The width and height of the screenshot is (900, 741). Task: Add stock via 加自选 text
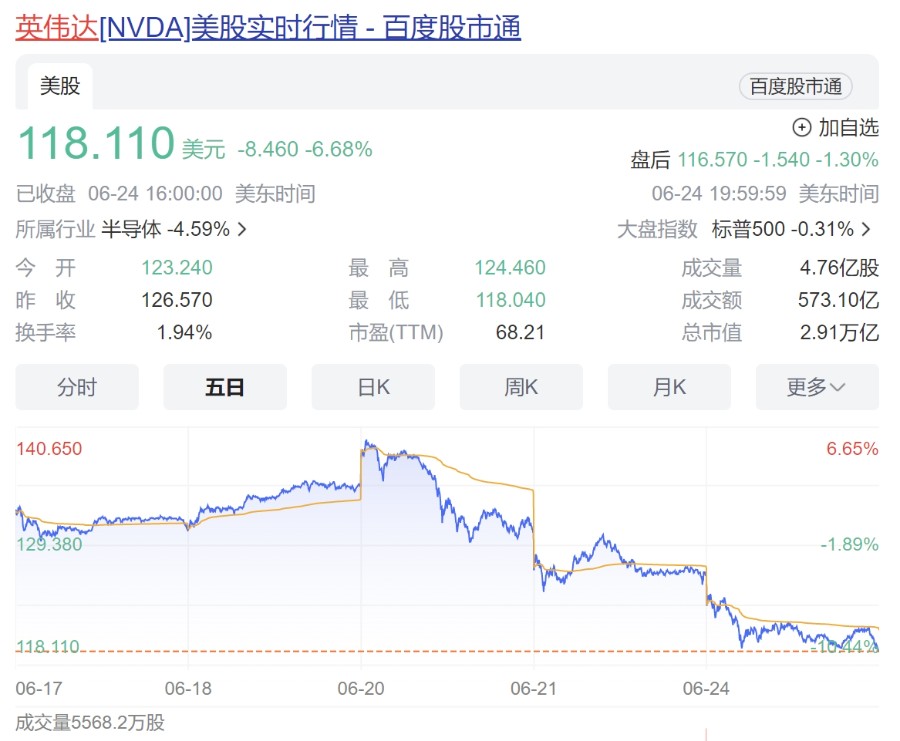click(848, 127)
